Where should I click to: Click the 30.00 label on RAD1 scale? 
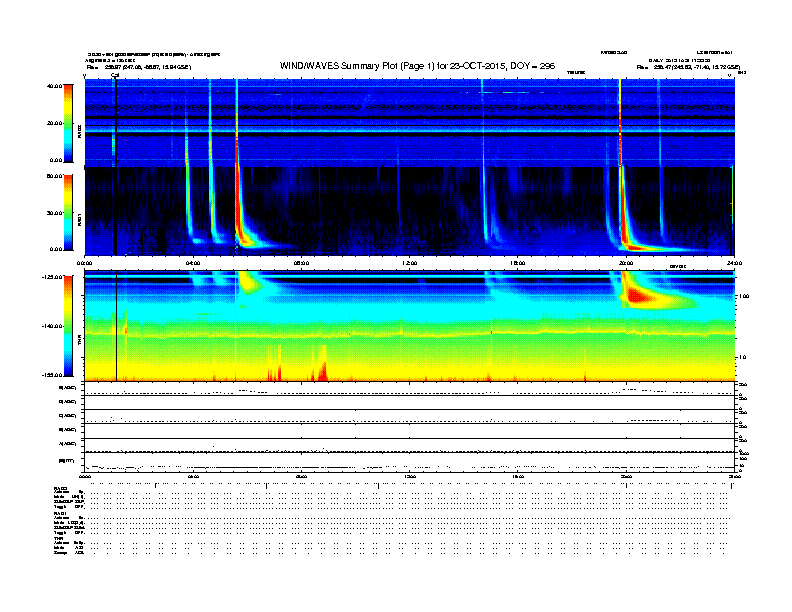54,213
